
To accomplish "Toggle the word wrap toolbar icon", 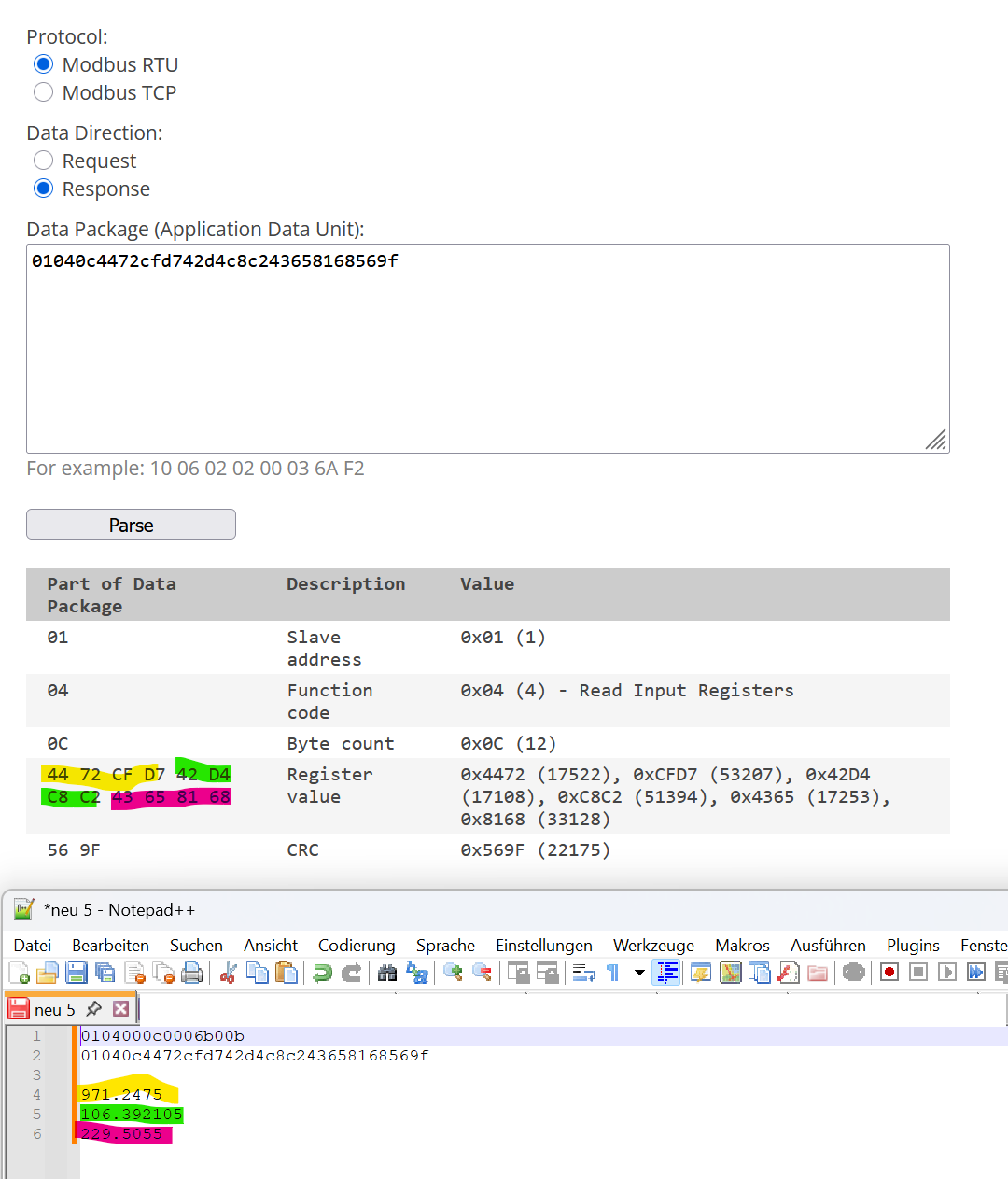I will tap(584, 973).
